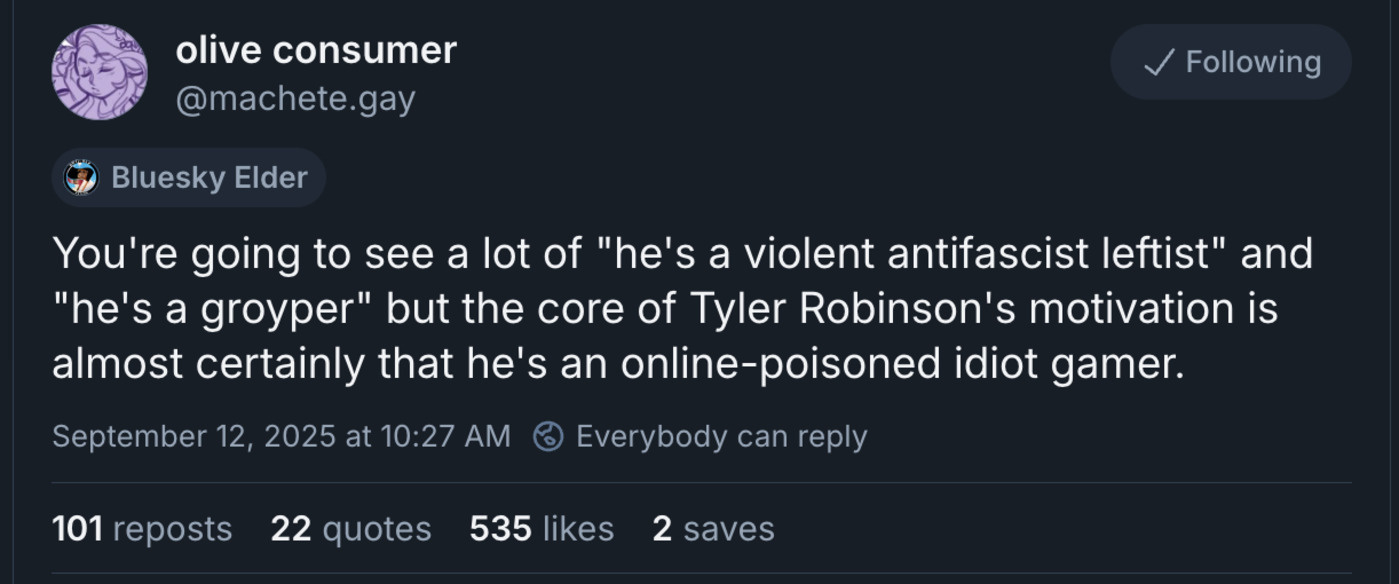Screen dimensions: 1399x584
Task: Click the globe reply-settings icon
Action: coord(548,436)
